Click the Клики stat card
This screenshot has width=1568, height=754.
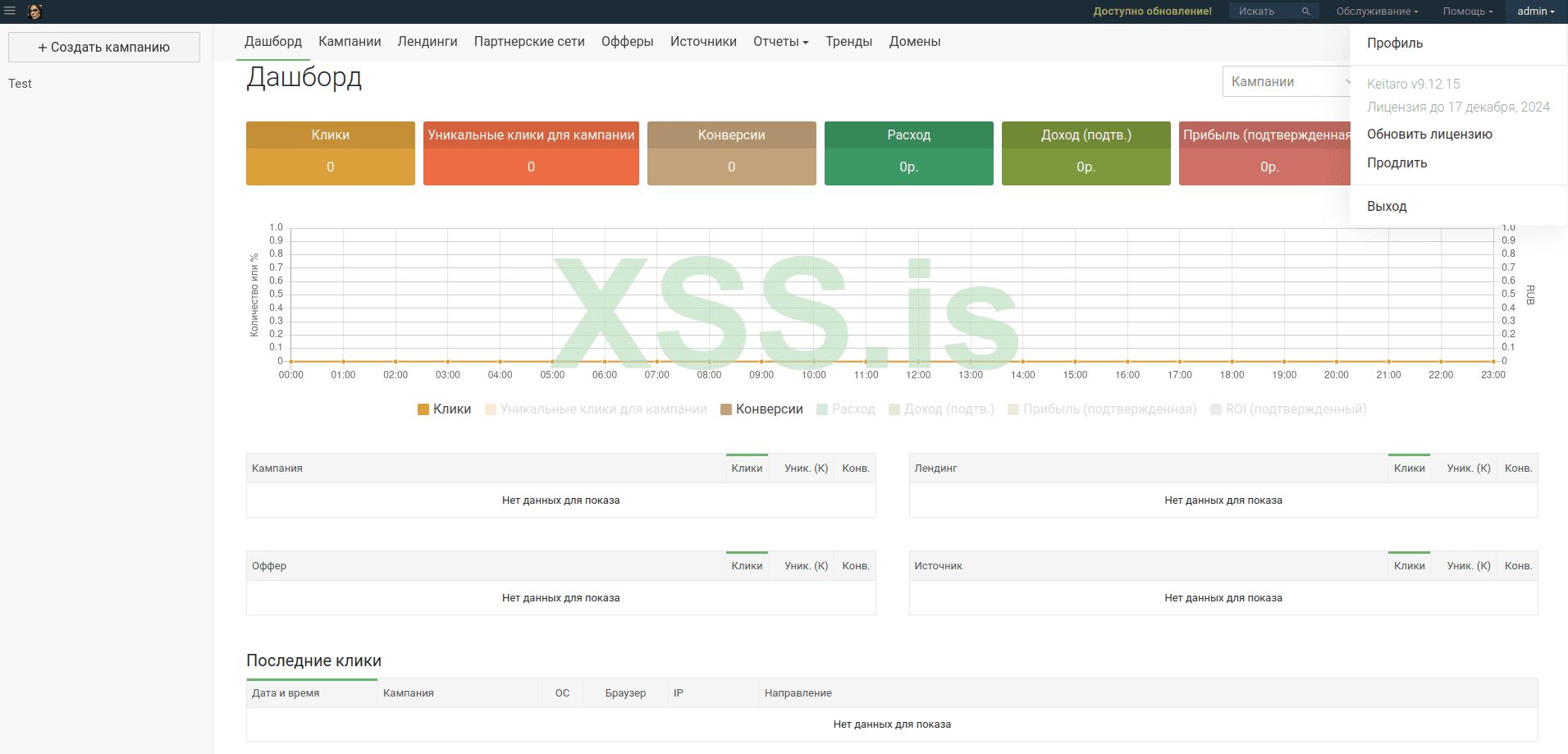pyautogui.click(x=331, y=153)
